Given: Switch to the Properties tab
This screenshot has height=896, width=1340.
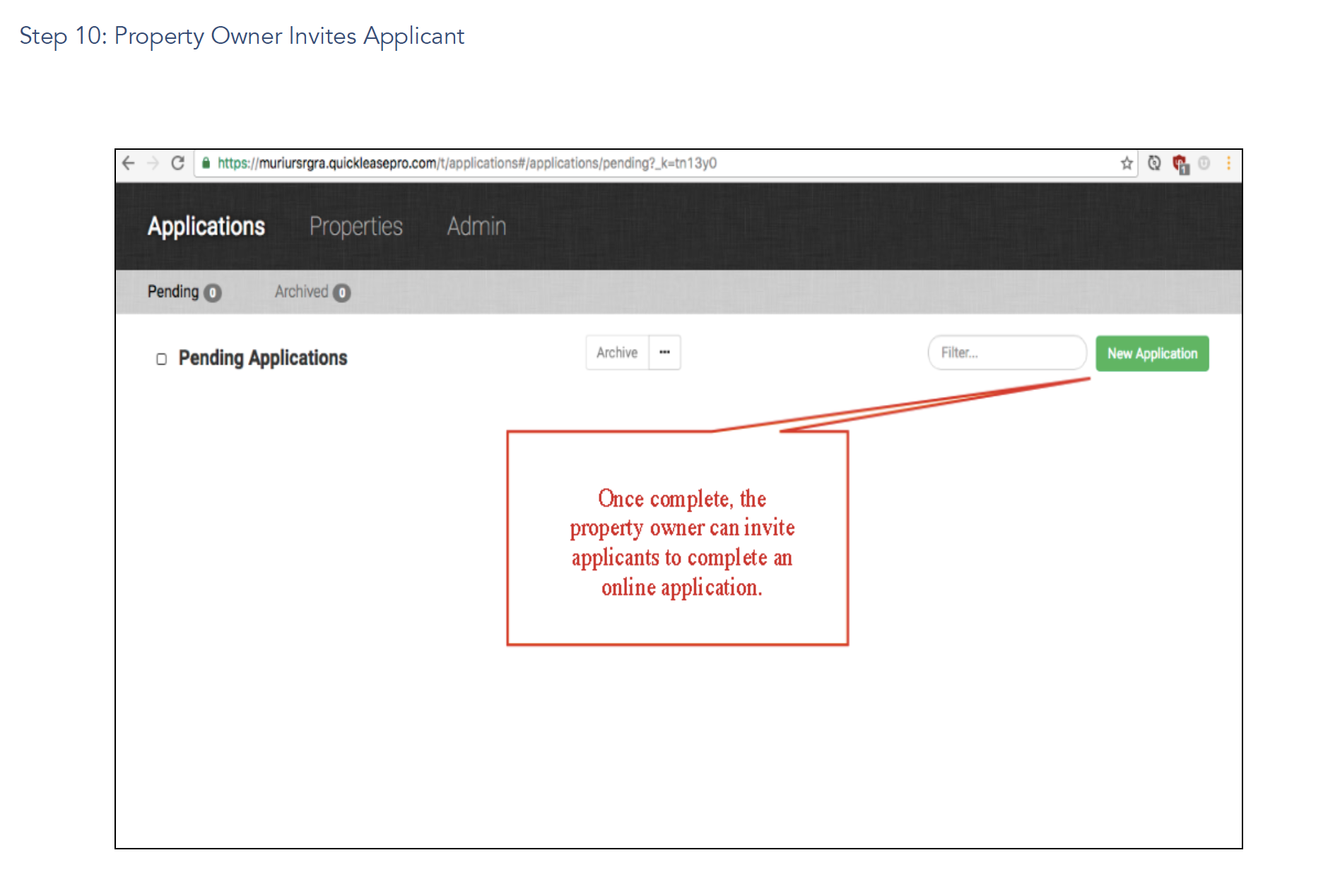Looking at the screenshot, I should point(356,226).
